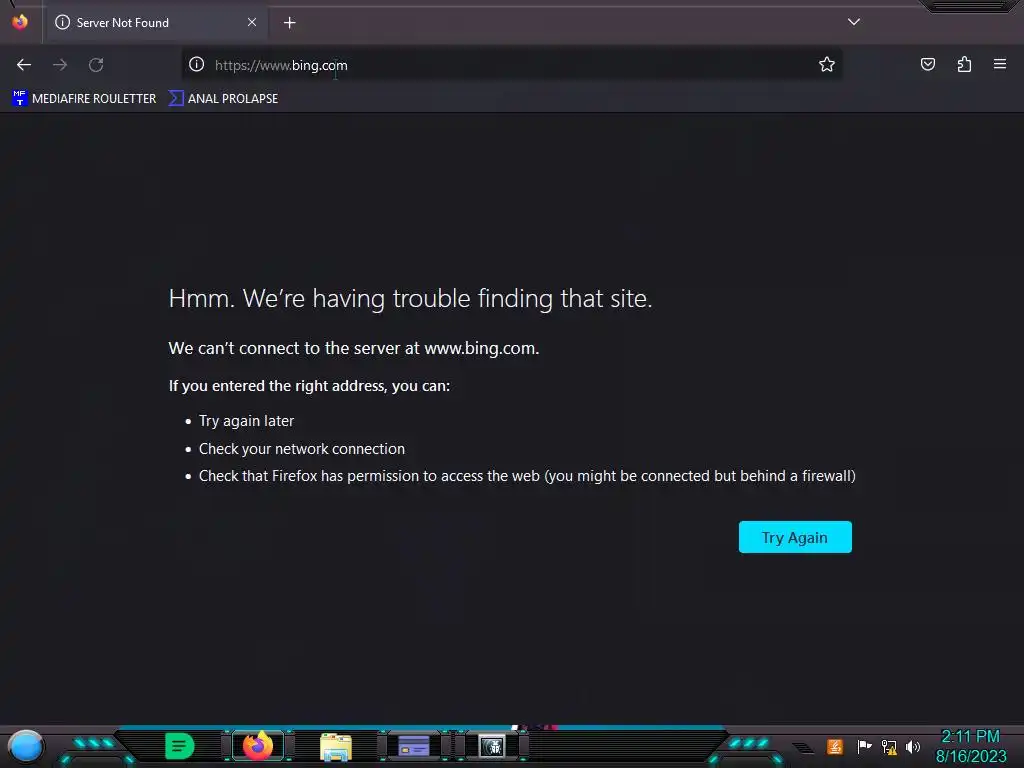Open network status tray icon

pos(889,746)
